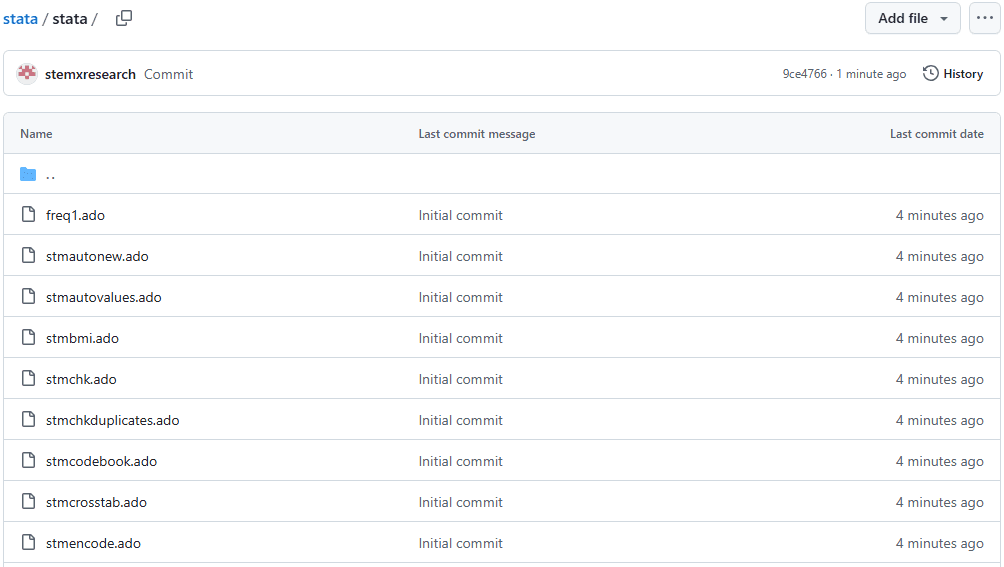Open commit hash 9ce4766
Image resolution: width=1004 pixels, height=567 pixels.
804,74
